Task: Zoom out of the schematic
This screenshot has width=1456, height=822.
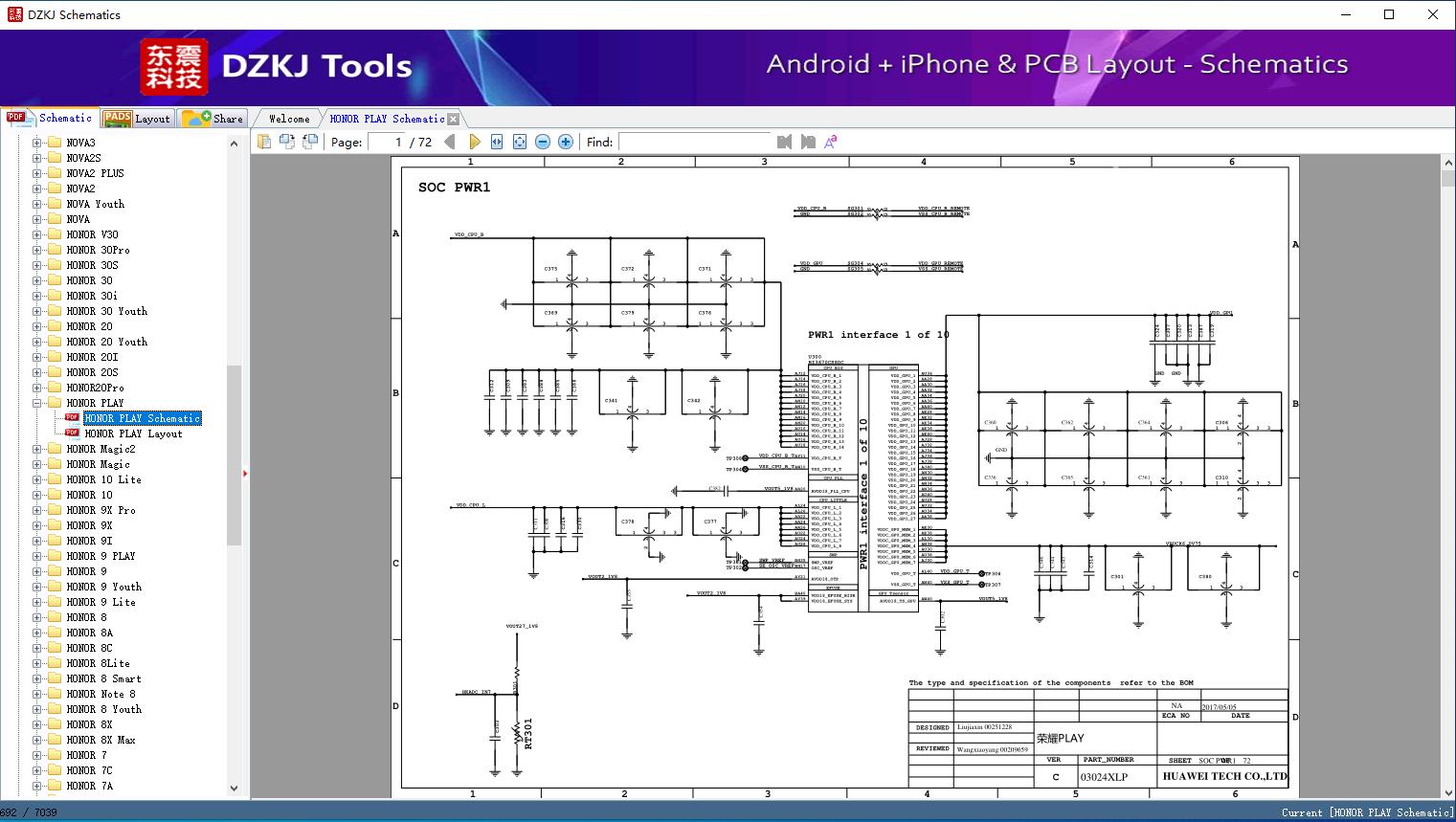Action: point(543,142)
